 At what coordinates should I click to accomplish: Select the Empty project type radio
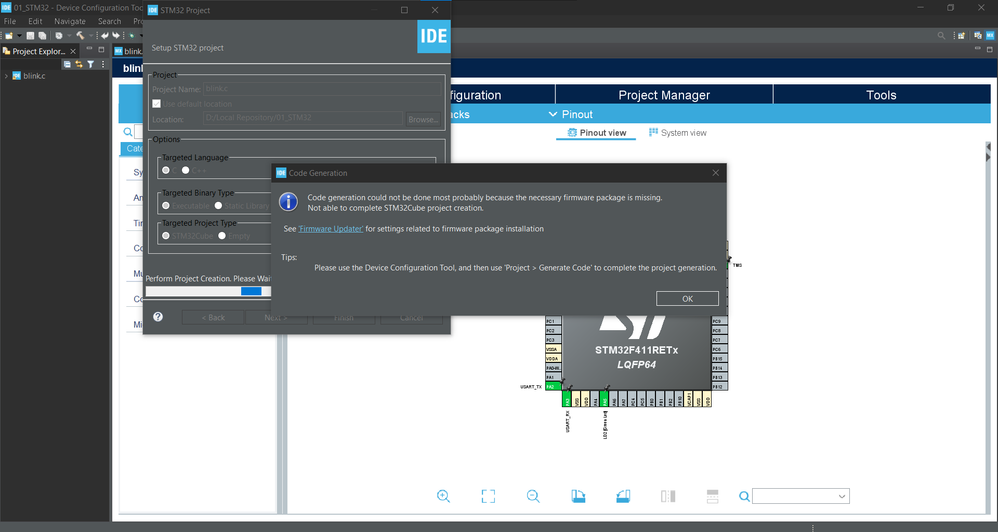(x=221, y=235)
